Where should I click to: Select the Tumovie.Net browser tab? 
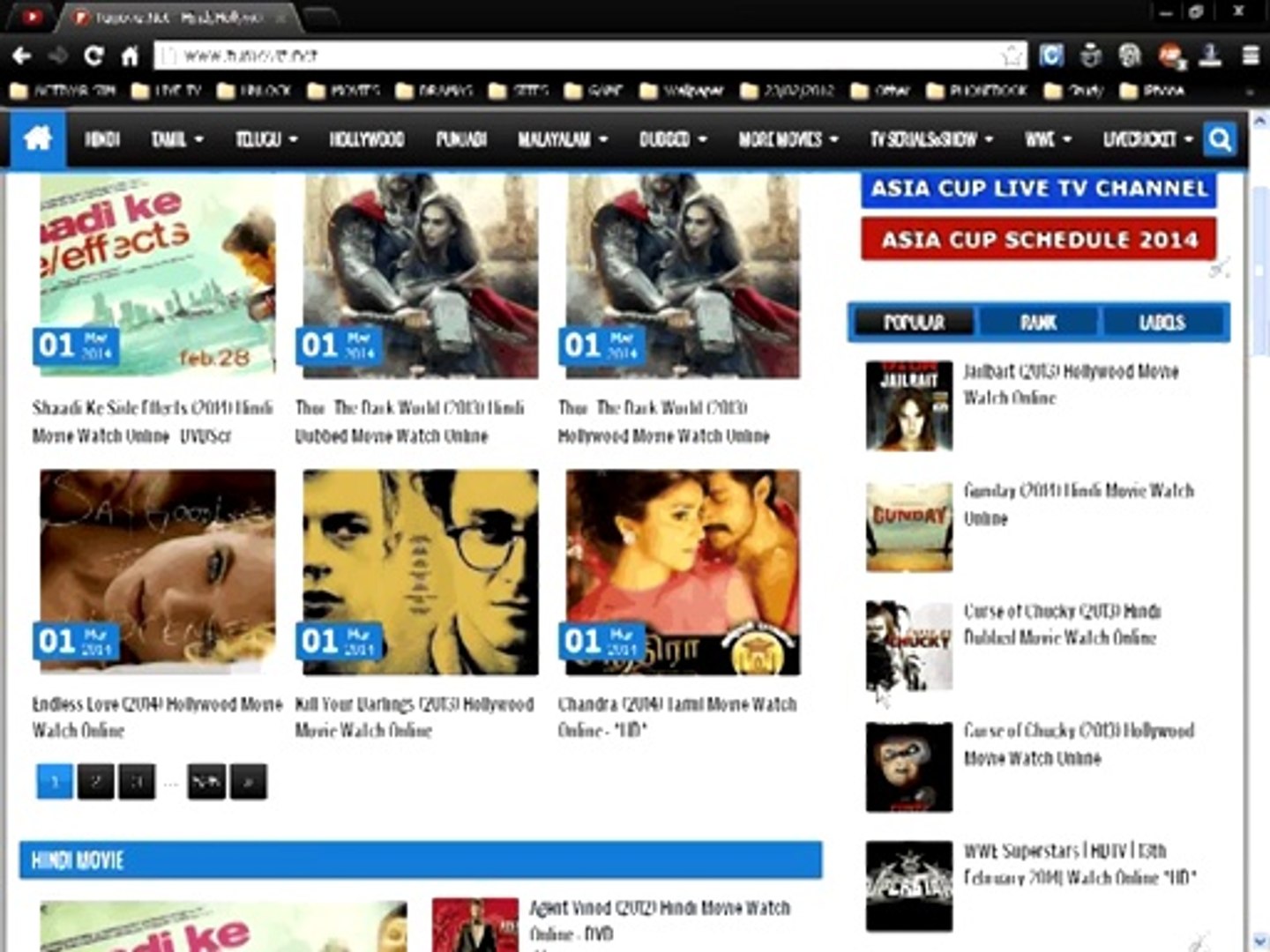click(x=176, y=18)
